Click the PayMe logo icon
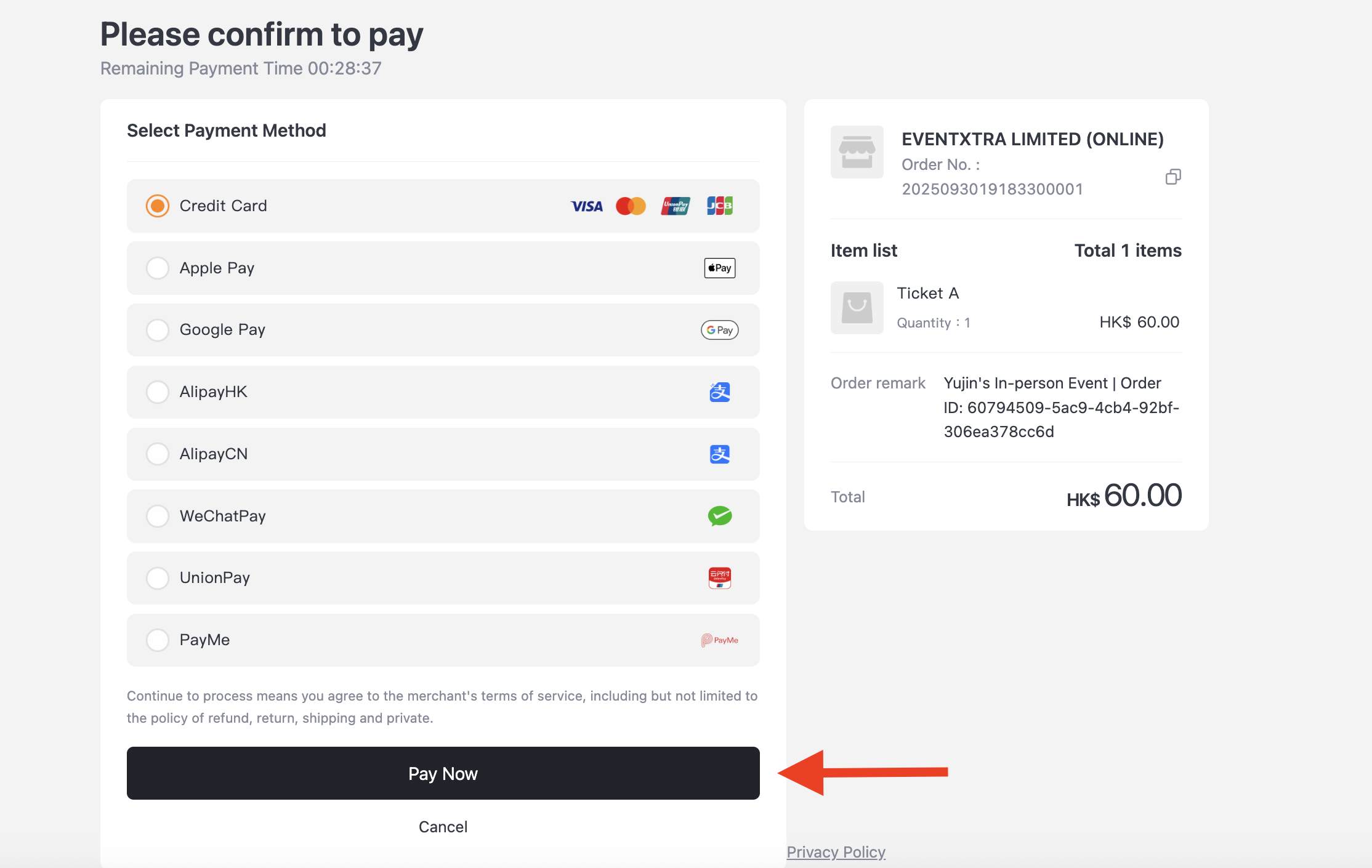 [719, 640]
